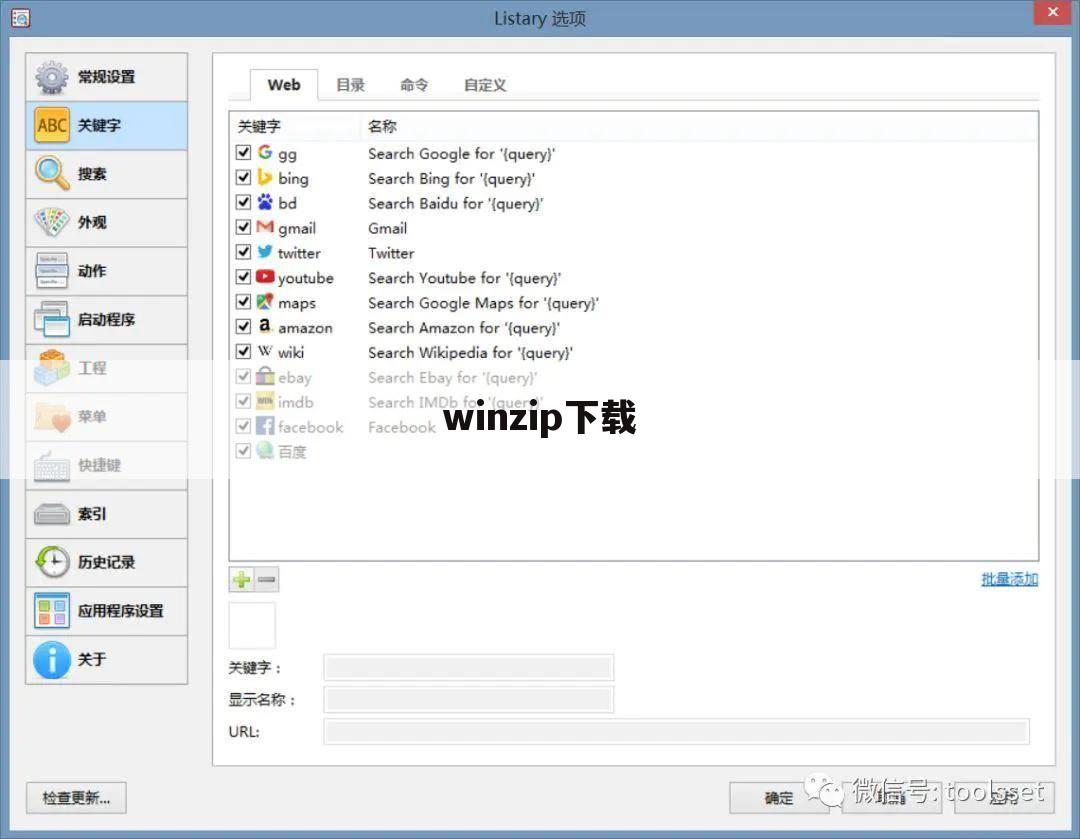Click the Facebook icon in facebook row

point(265,426)
